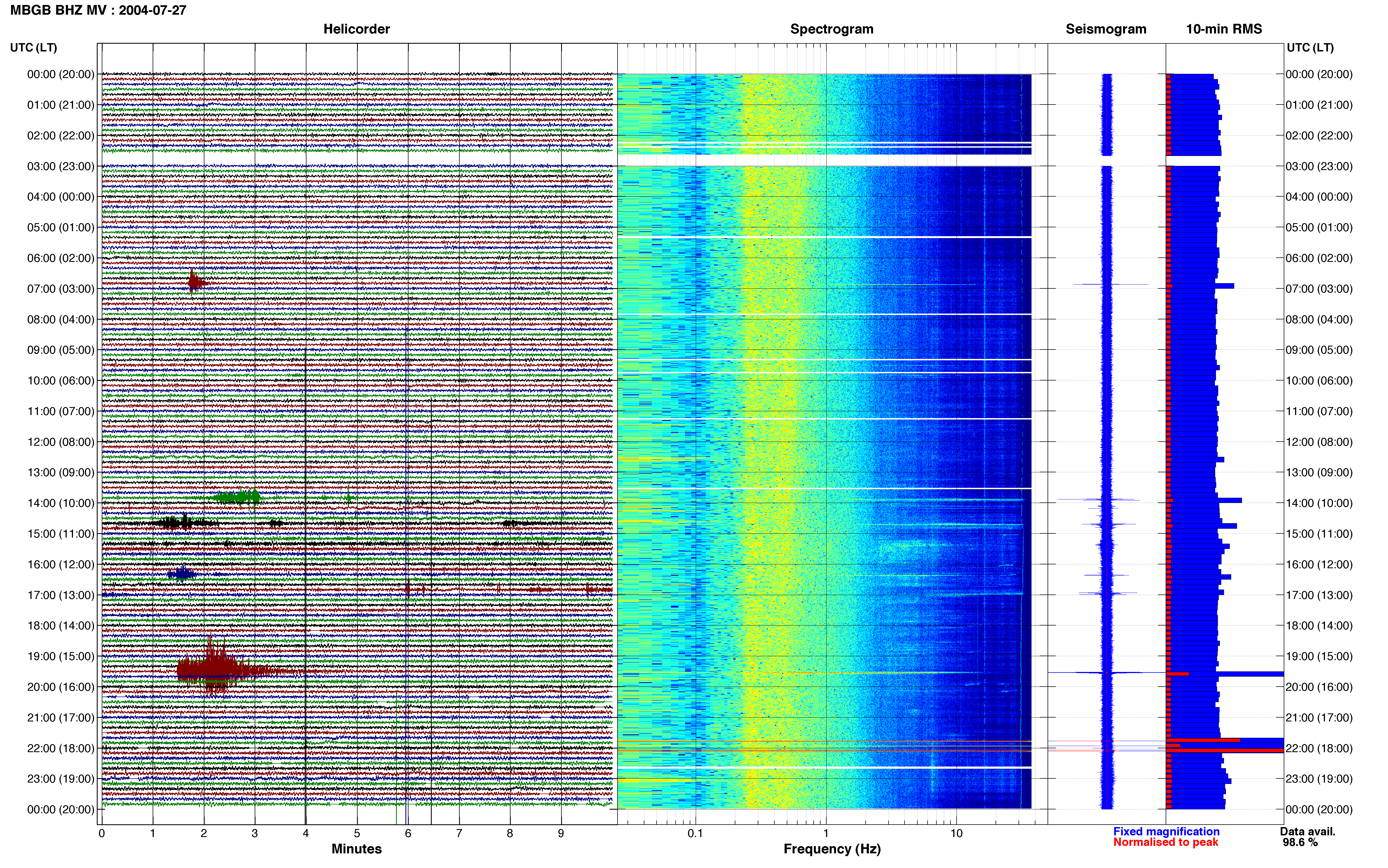Image resolution: width=1388 pixels, height=868 pixels.
Task: Click the seismogram spike near 07:00
Action: click(x=1110, y=284)
